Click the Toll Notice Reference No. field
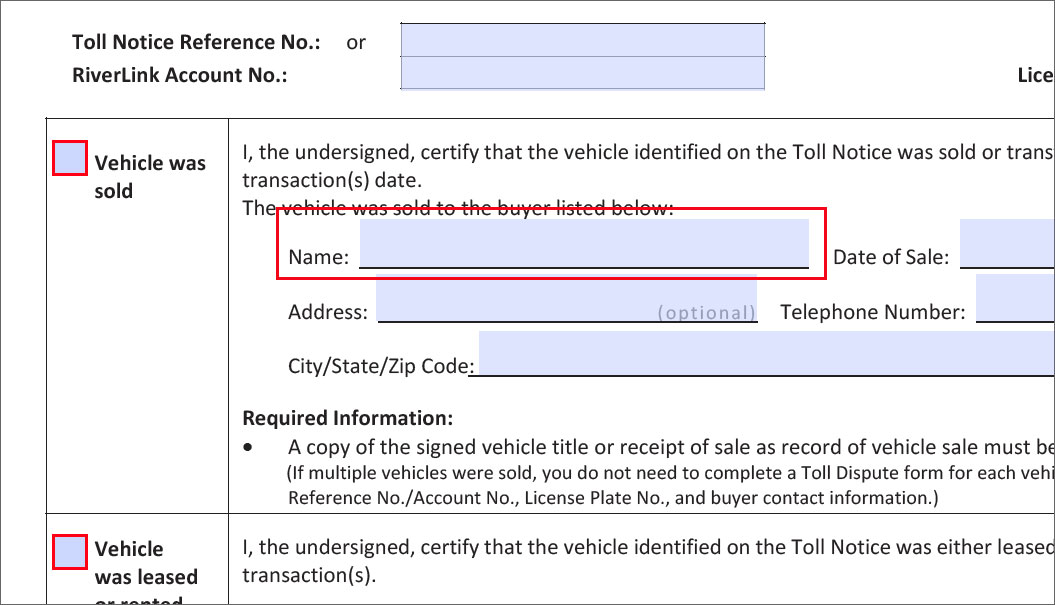This screenshot has height=605, width=1055. coord(583,40)
